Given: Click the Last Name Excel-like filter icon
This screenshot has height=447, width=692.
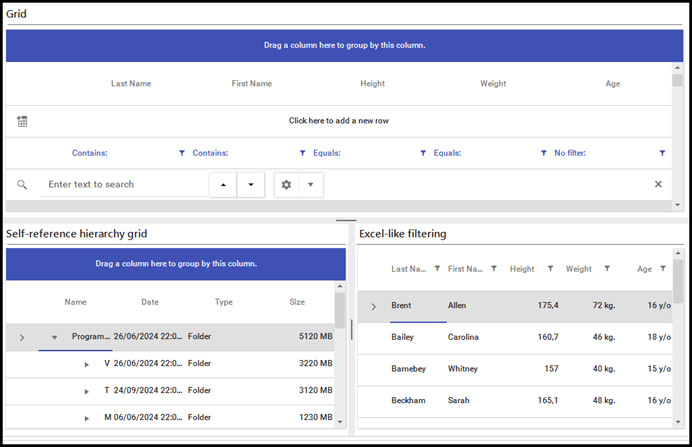Looking at the screenshot, I should point(437,268).
